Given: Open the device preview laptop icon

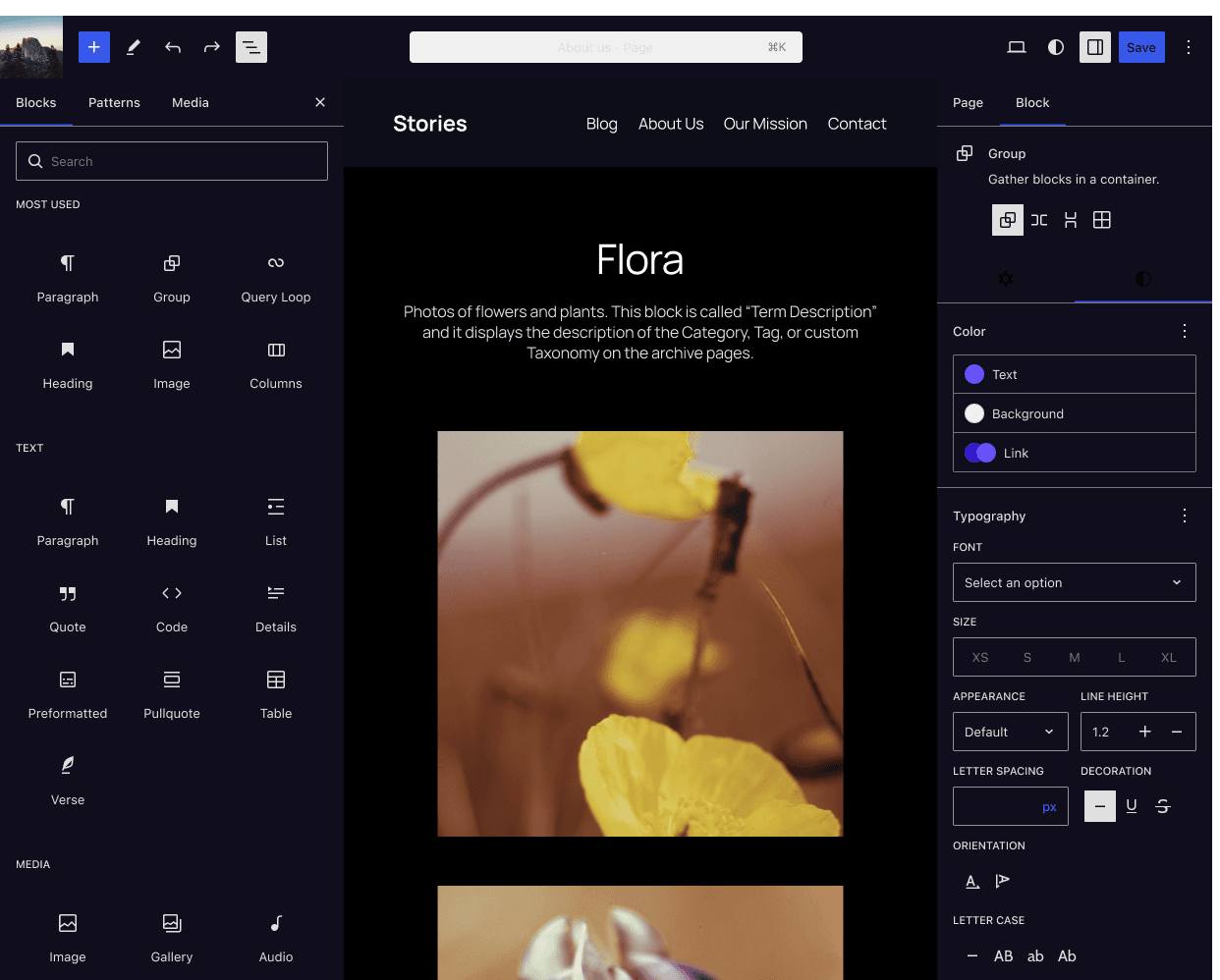Looking at the screenshot, I should click(1017, 47).
